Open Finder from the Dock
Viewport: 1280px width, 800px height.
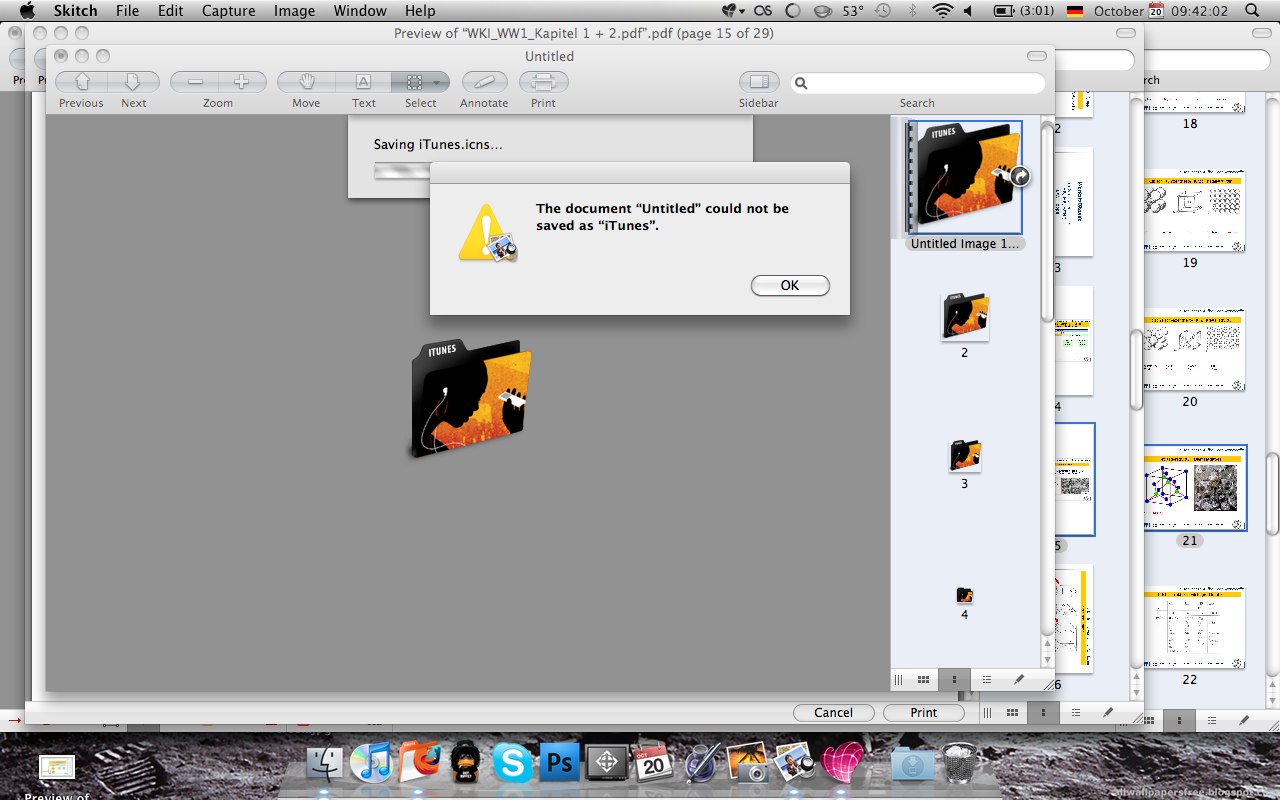326,763
